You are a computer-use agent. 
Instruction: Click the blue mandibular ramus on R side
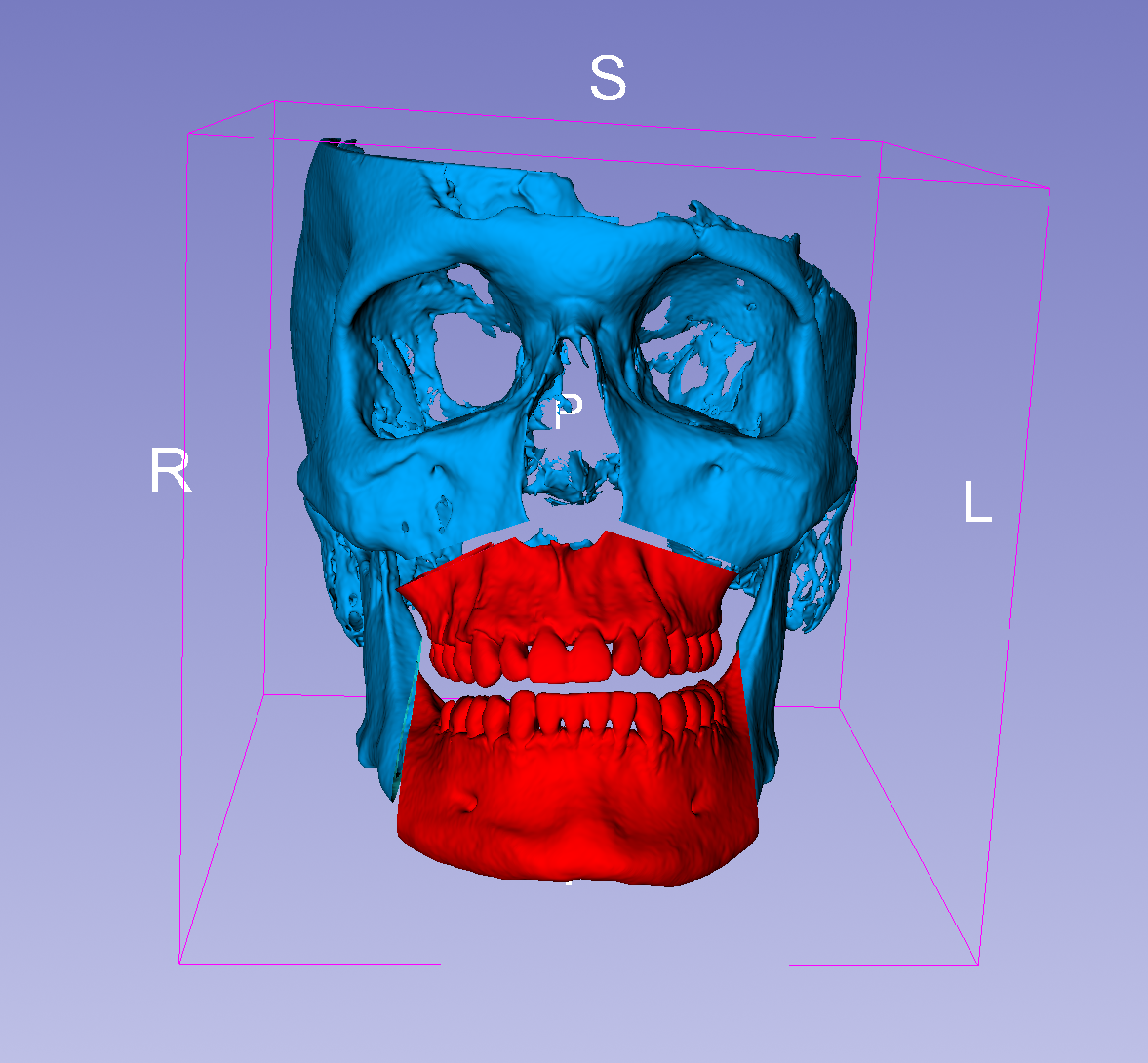click(385, 683)
